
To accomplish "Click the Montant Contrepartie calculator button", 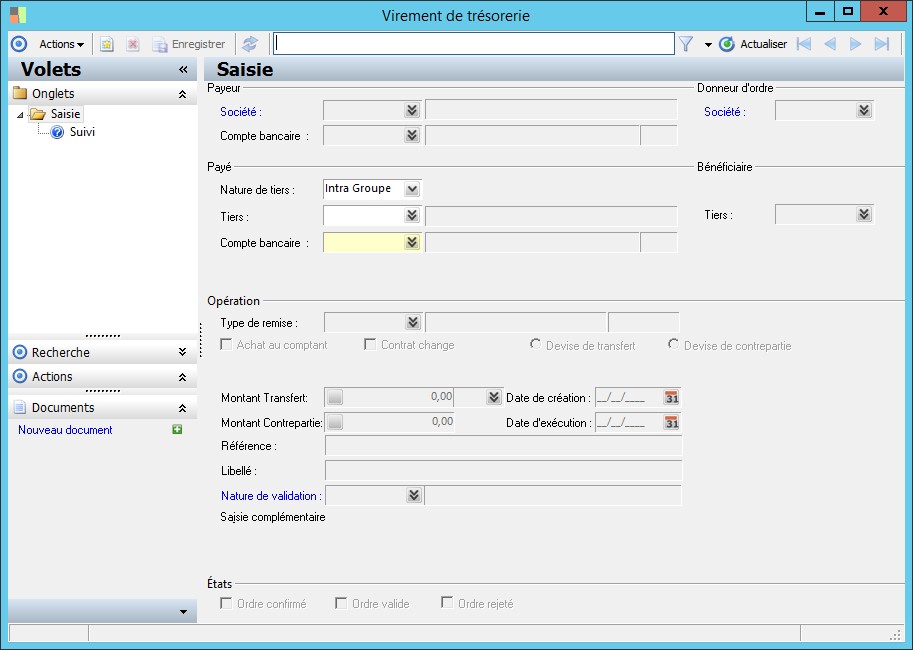I will pos(335,422).
